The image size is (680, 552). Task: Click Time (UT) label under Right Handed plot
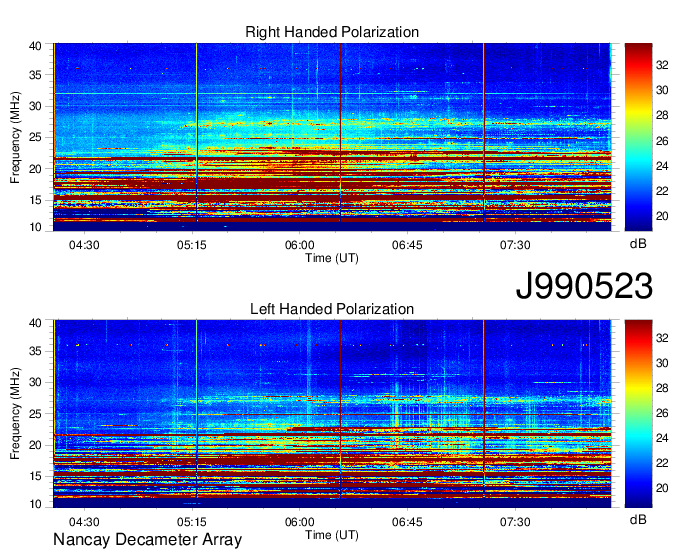click(x=332, y=258)
